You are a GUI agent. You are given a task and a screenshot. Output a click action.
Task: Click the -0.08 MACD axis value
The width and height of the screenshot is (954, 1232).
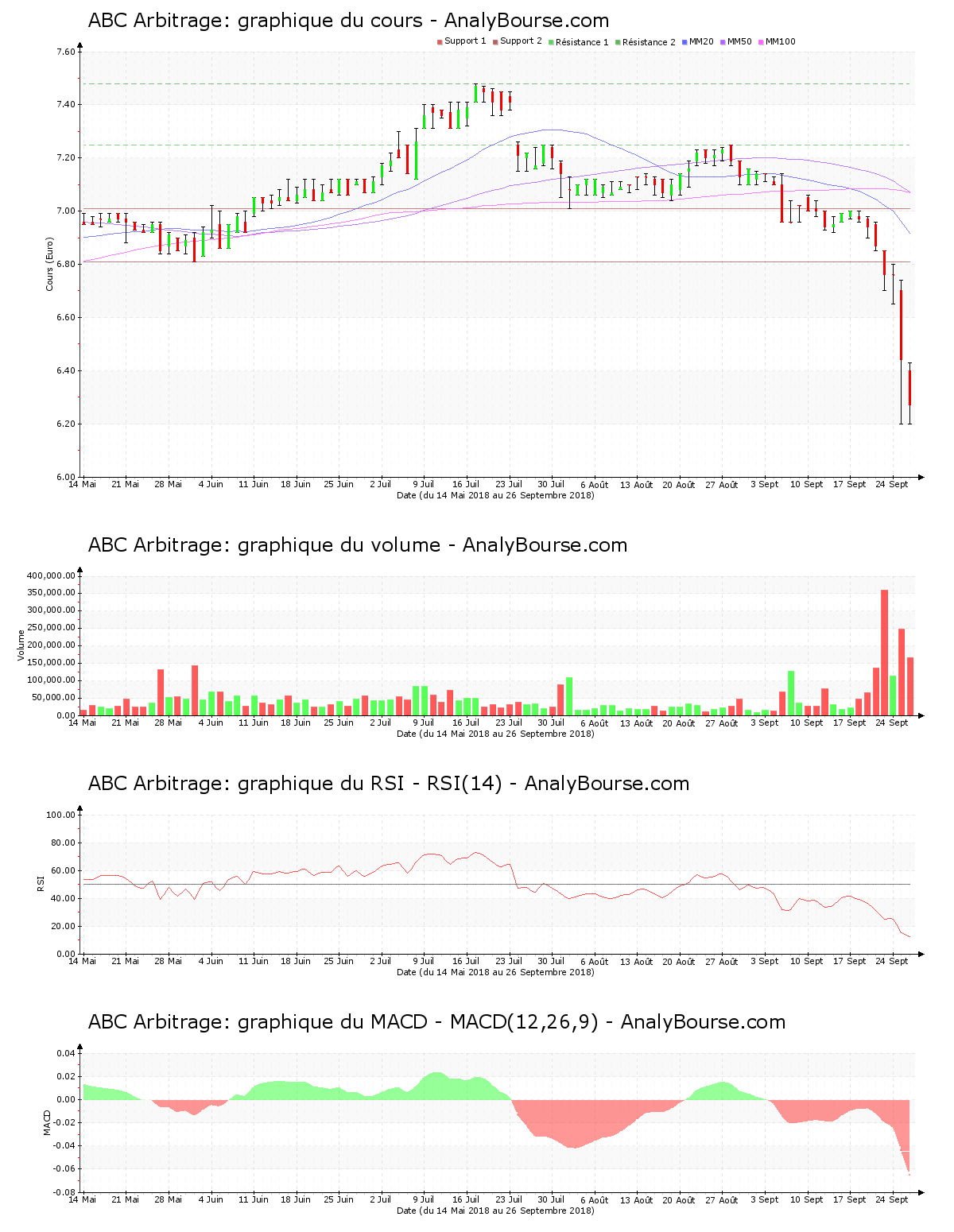(x=64, y=1192)
